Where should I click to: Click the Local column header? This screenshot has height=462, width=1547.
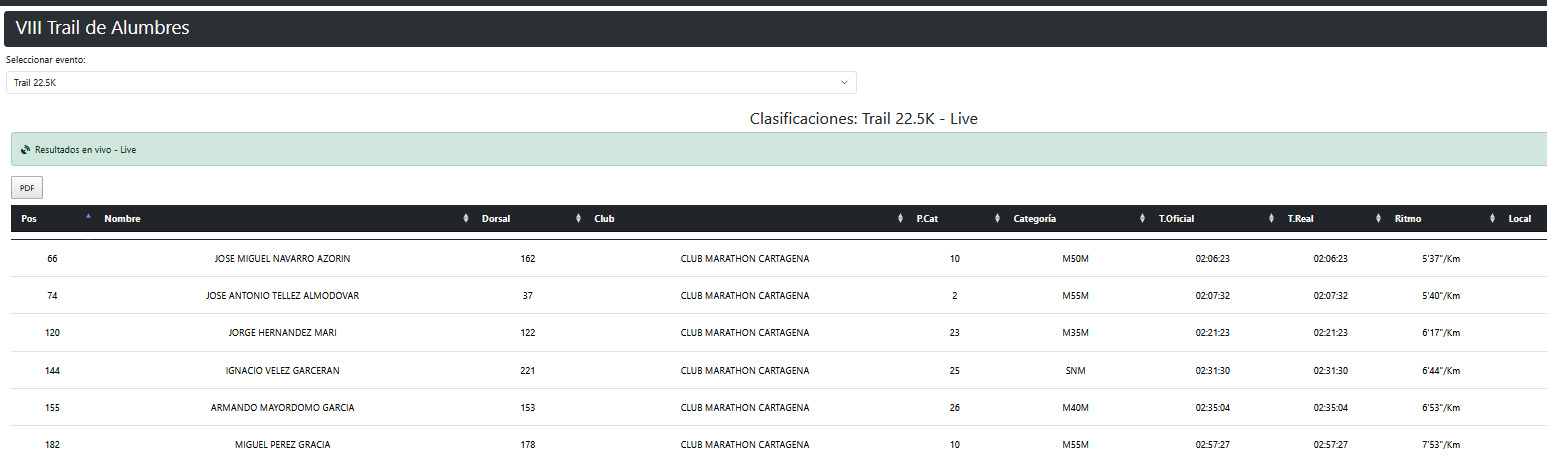1519,219
